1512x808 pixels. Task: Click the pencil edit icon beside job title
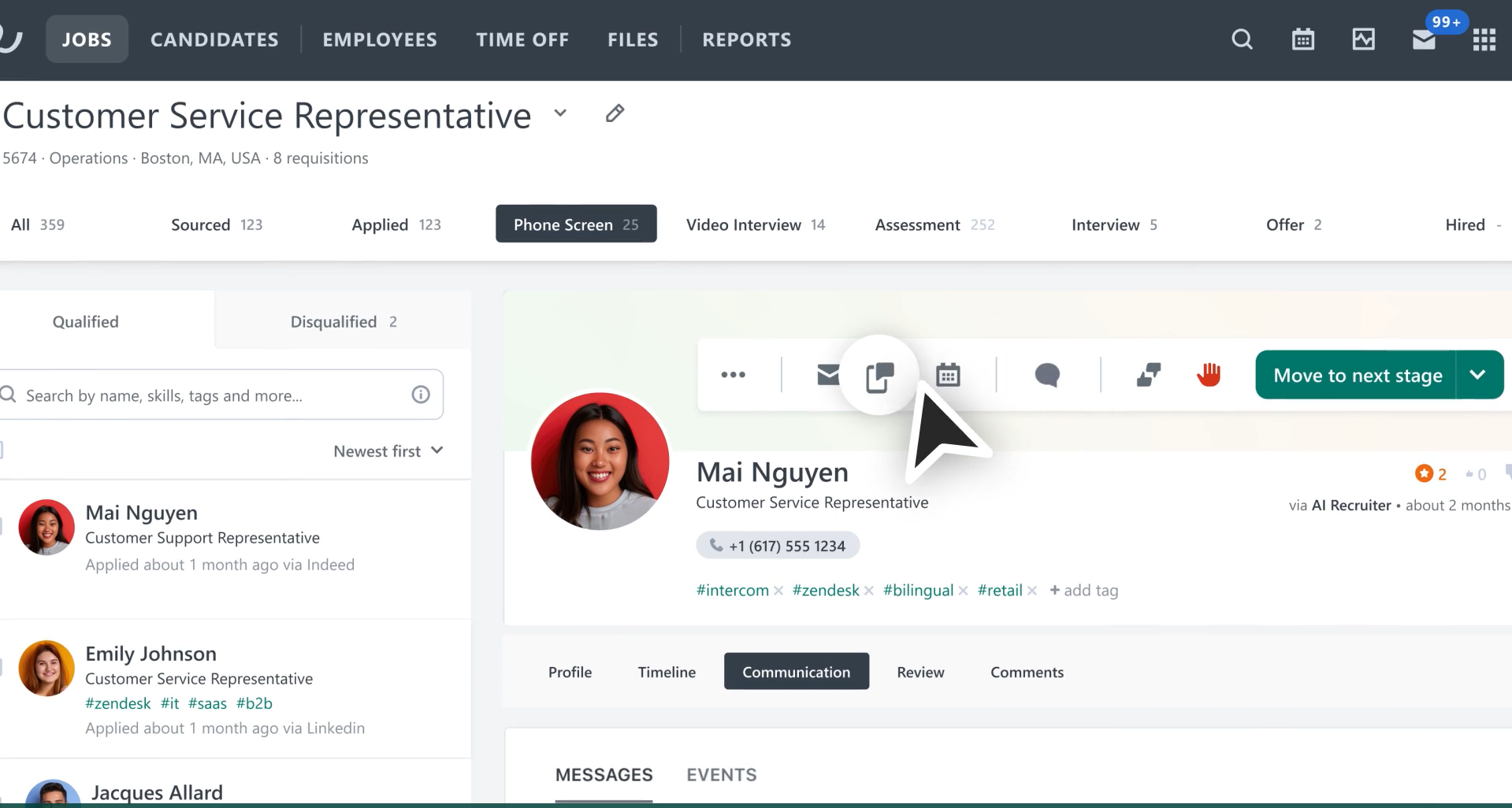click(615, 113)
